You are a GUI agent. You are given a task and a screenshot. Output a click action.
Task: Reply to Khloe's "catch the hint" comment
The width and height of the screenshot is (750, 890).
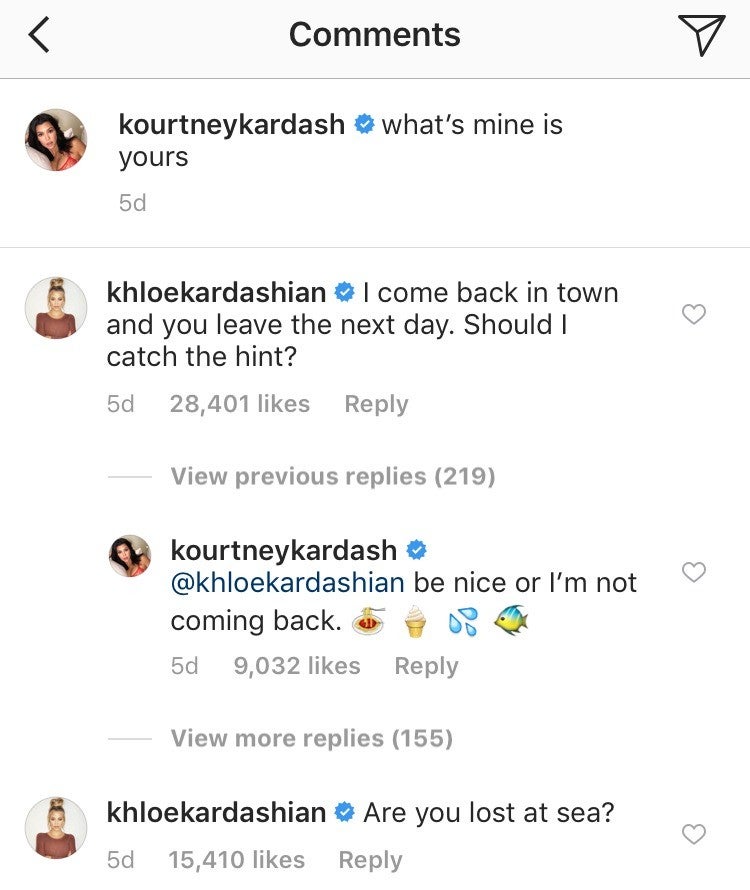coord(376,404)
